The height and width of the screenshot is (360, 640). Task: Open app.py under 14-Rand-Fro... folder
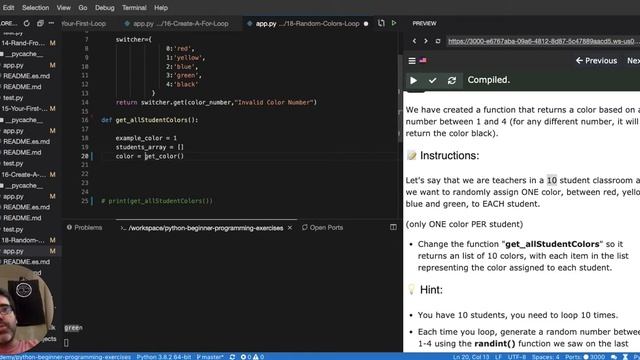click(x=13, y=65)
